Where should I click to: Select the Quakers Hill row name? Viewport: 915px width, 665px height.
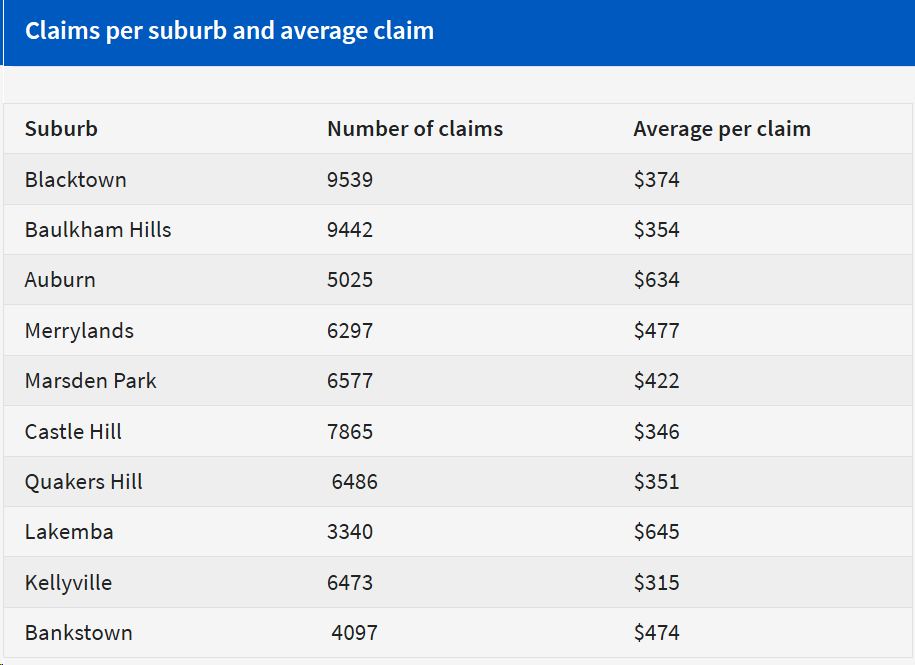click(84, 482)
